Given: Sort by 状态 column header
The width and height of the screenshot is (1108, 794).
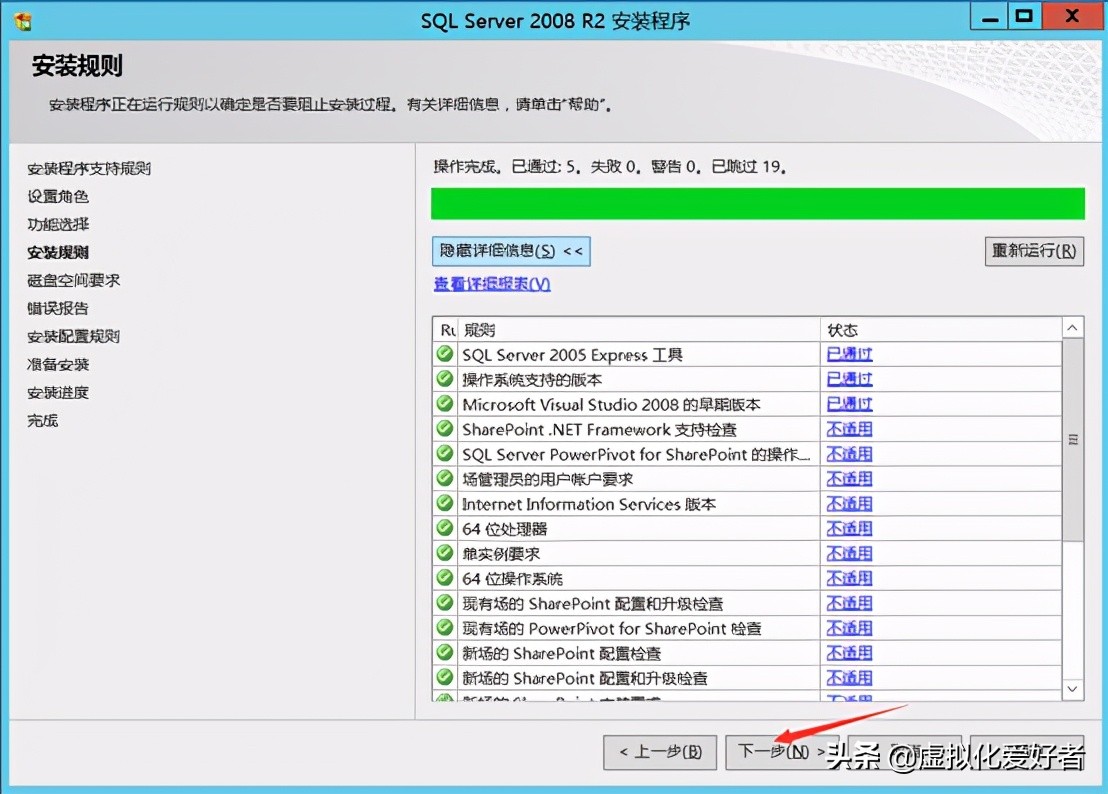Looking at the screenshot, I should coord(941,330).
